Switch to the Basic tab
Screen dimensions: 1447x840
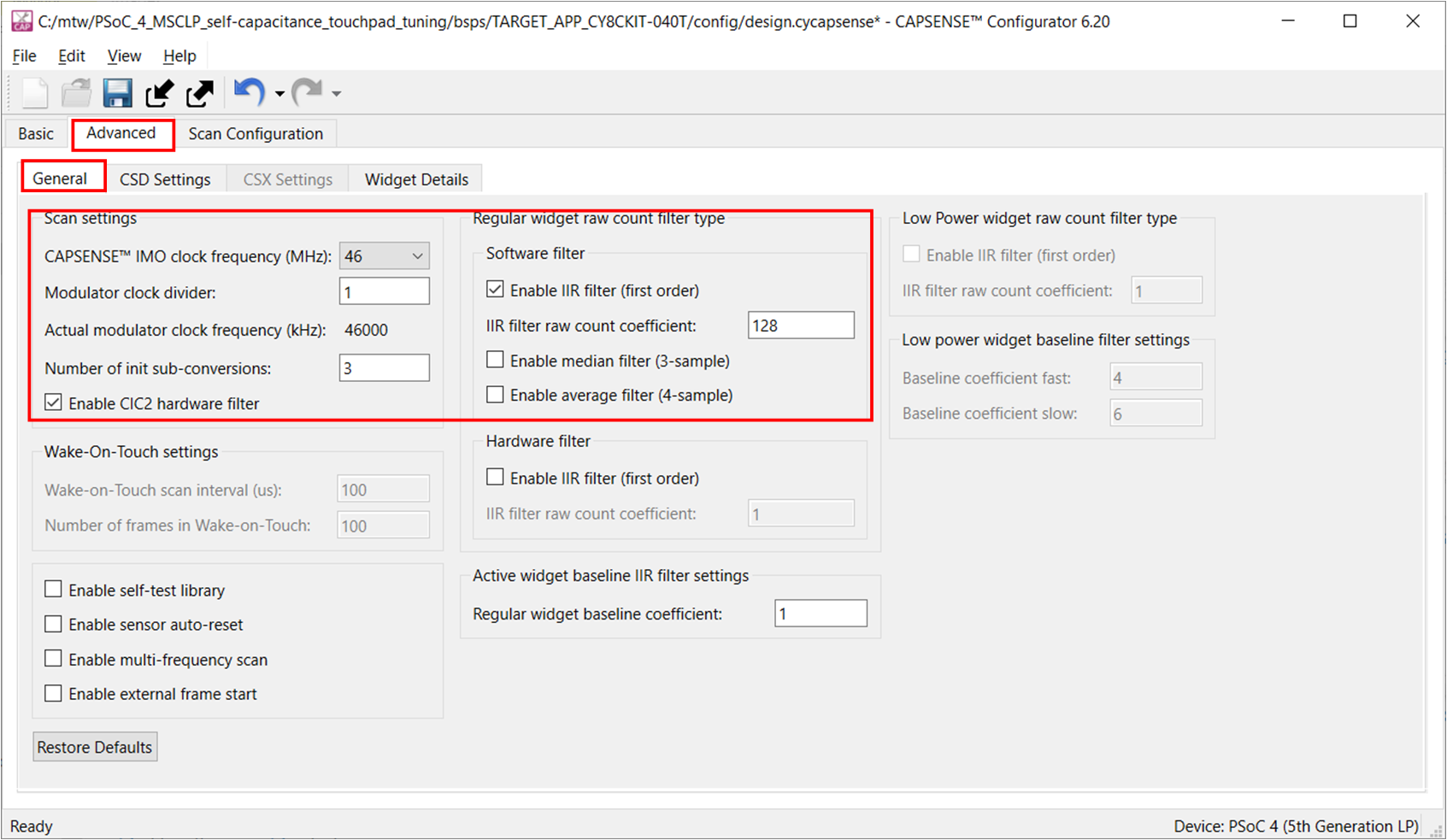coord(36,133)
